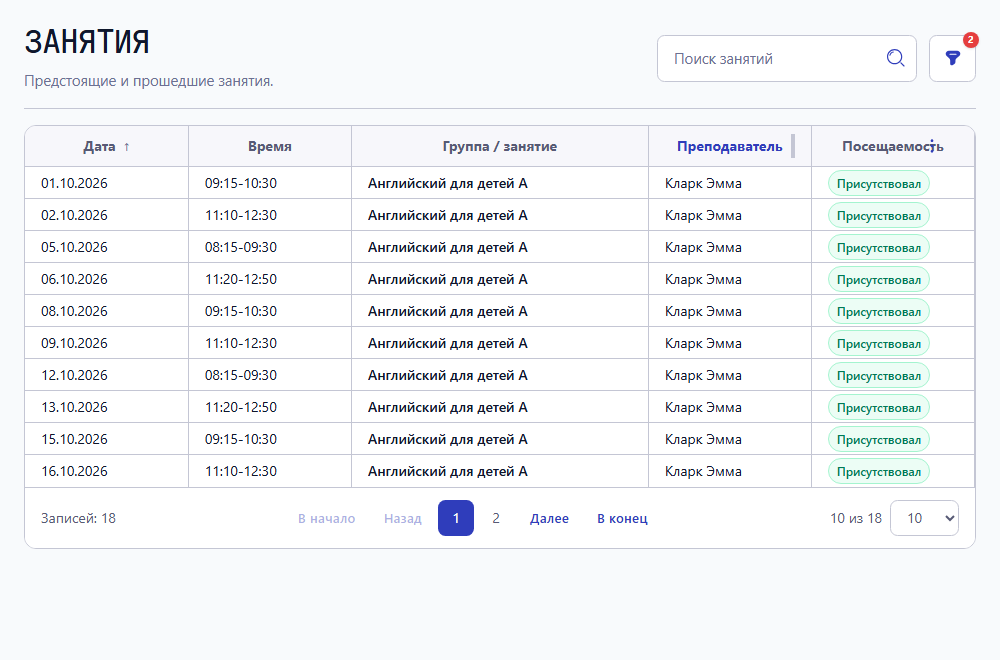Open the filter funnel button
Image resolution: width=1000 pixels, height=660 pixels.
tap(952, 59)
